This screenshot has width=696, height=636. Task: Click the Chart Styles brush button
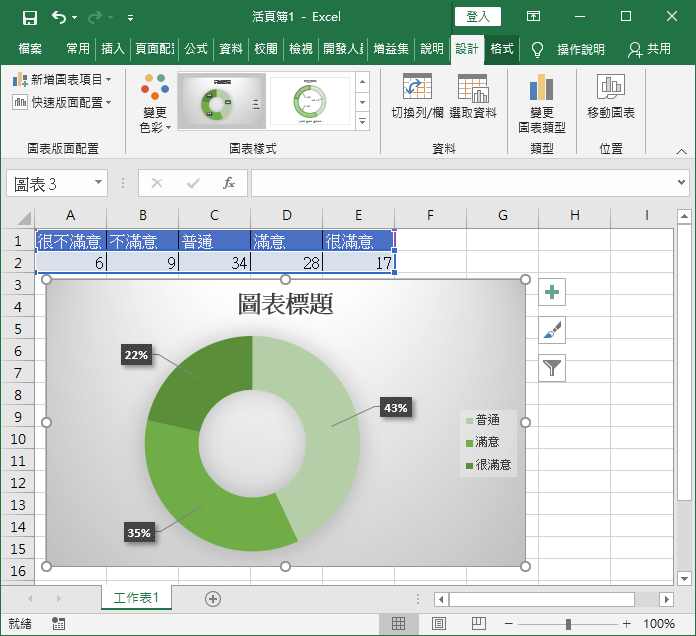(552, 330)
